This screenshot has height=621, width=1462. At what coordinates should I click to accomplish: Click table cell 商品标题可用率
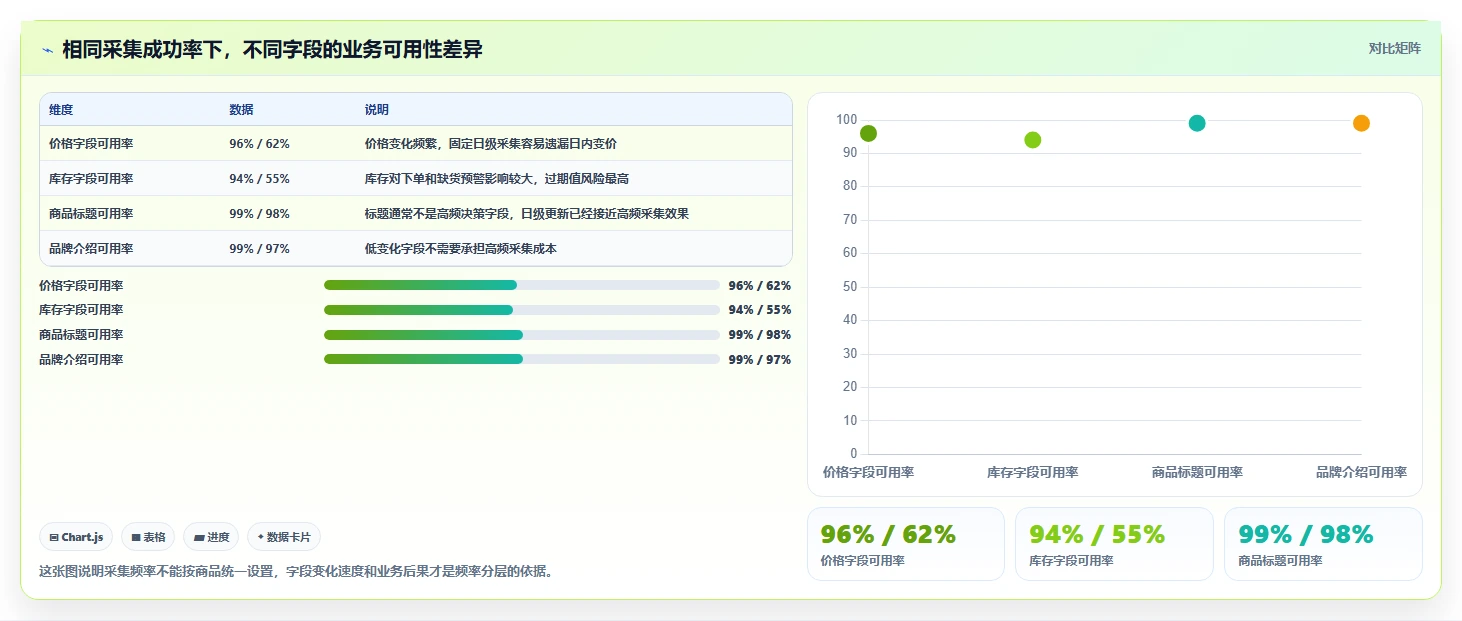pyautogui.click(x=91, y=214)
